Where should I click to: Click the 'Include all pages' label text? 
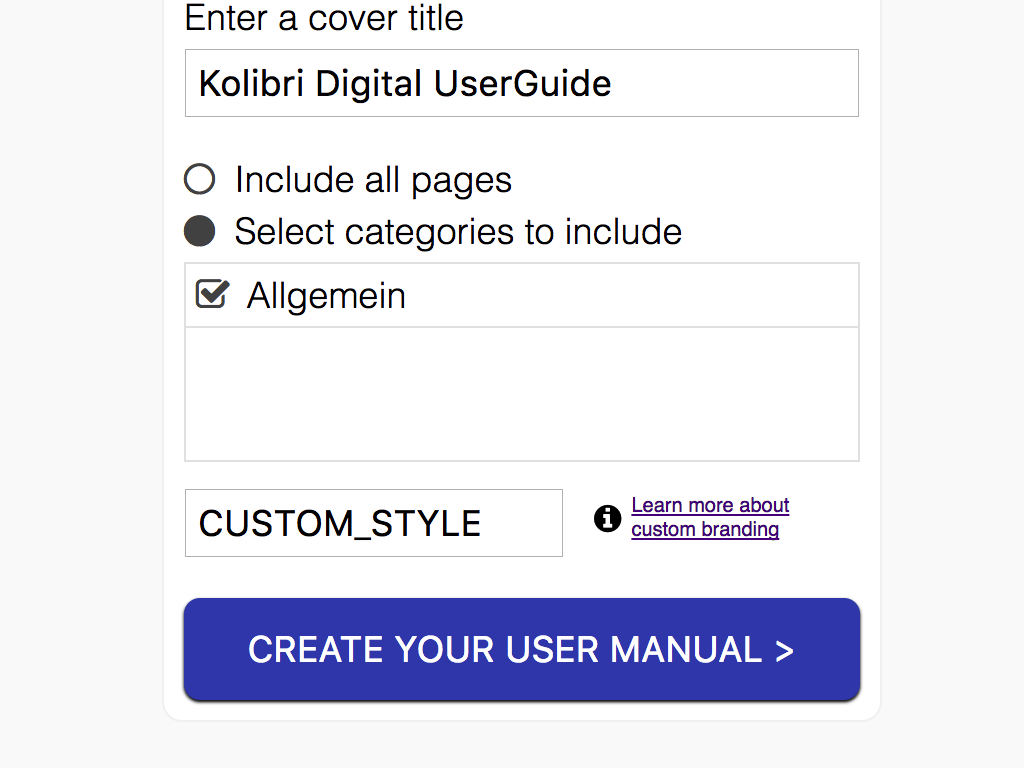point(373,180)
